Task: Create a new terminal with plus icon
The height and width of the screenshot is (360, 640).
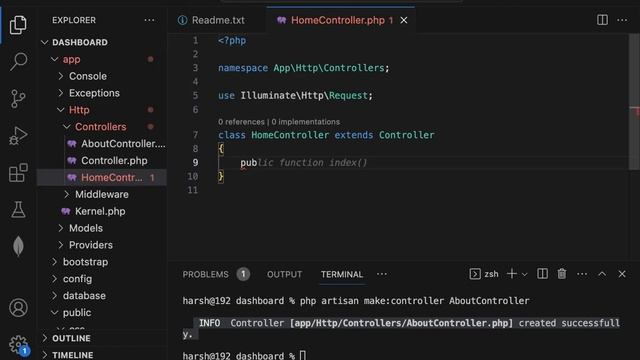Action: coord(511,274)
